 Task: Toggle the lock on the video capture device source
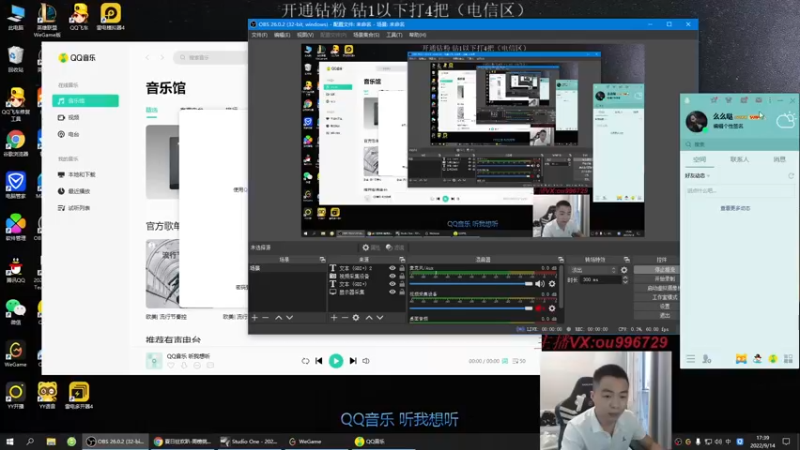(x=402, y=276)
